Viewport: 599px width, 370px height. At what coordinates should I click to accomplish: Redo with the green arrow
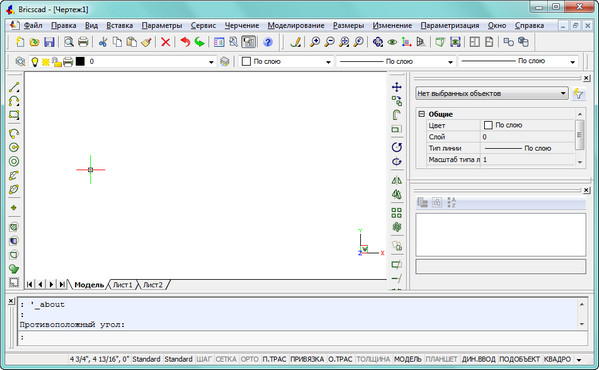coord(199,42)
